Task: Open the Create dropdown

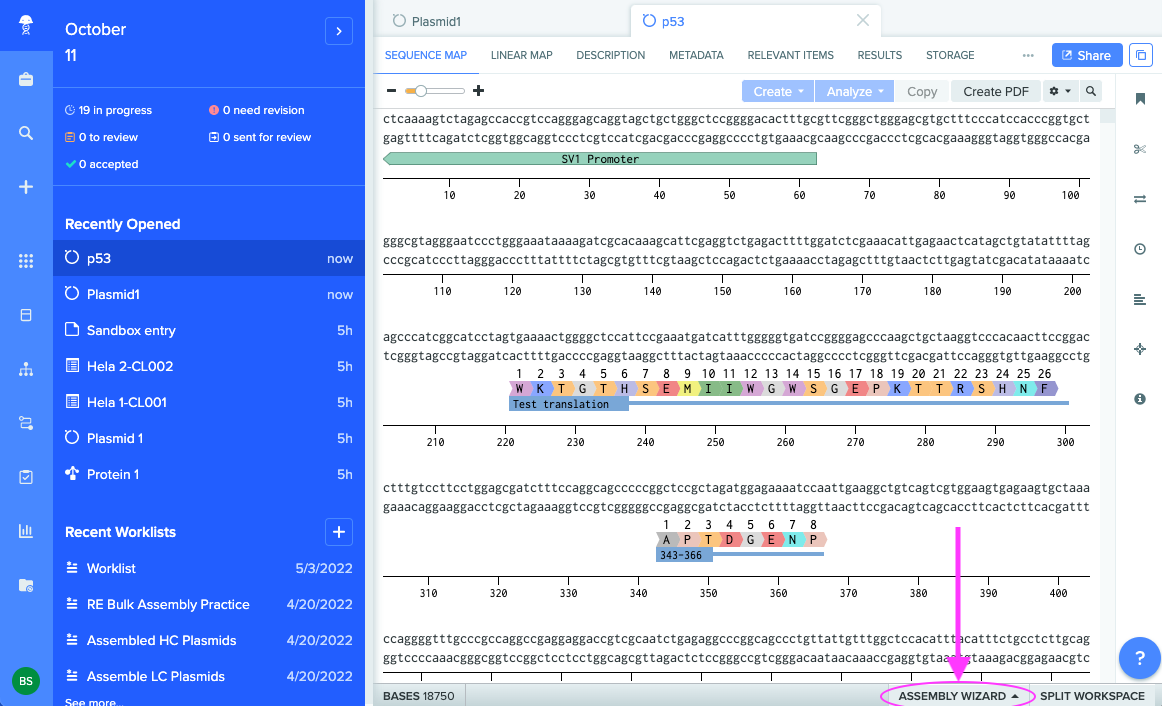Action: point(777,91)
